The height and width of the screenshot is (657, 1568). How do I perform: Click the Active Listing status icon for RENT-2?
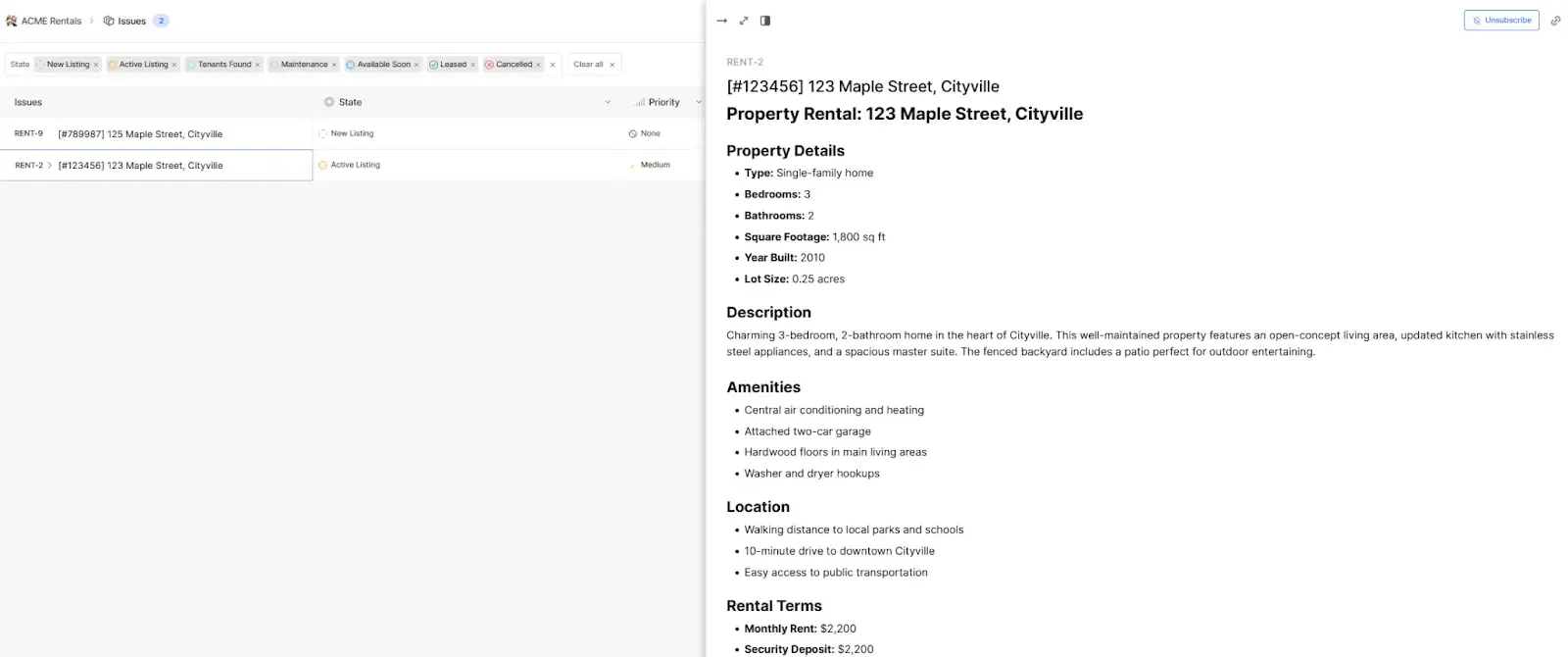pyautogui.click(x=323, y=165)
